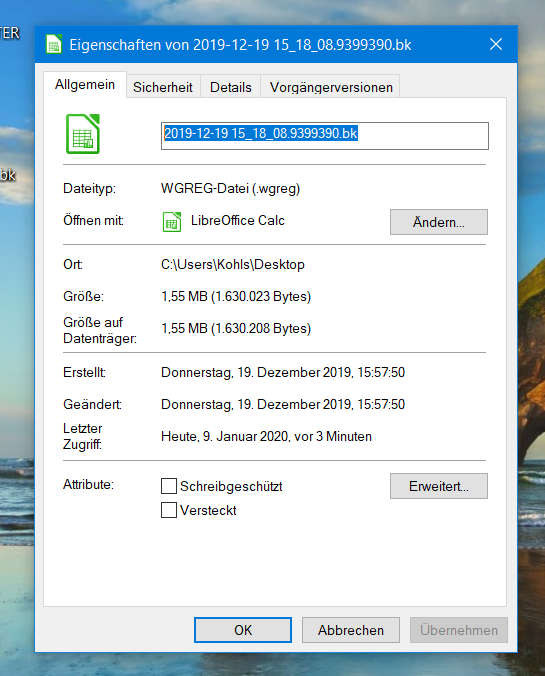Close the Eigenschaften dialog with the X

tap(496, 44)
